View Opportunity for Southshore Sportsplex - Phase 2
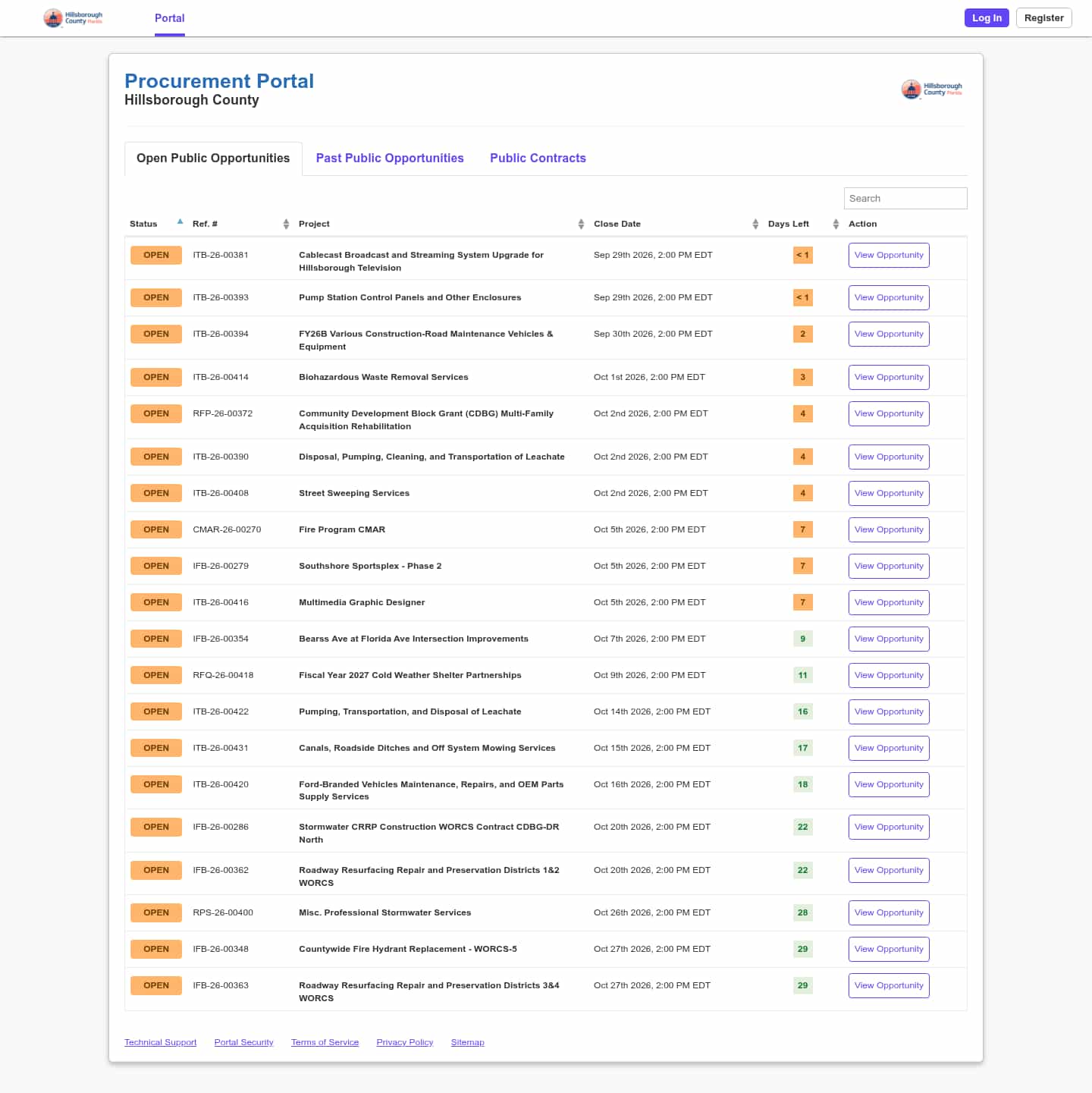Screen dimensions: 1092x1093 889,566
